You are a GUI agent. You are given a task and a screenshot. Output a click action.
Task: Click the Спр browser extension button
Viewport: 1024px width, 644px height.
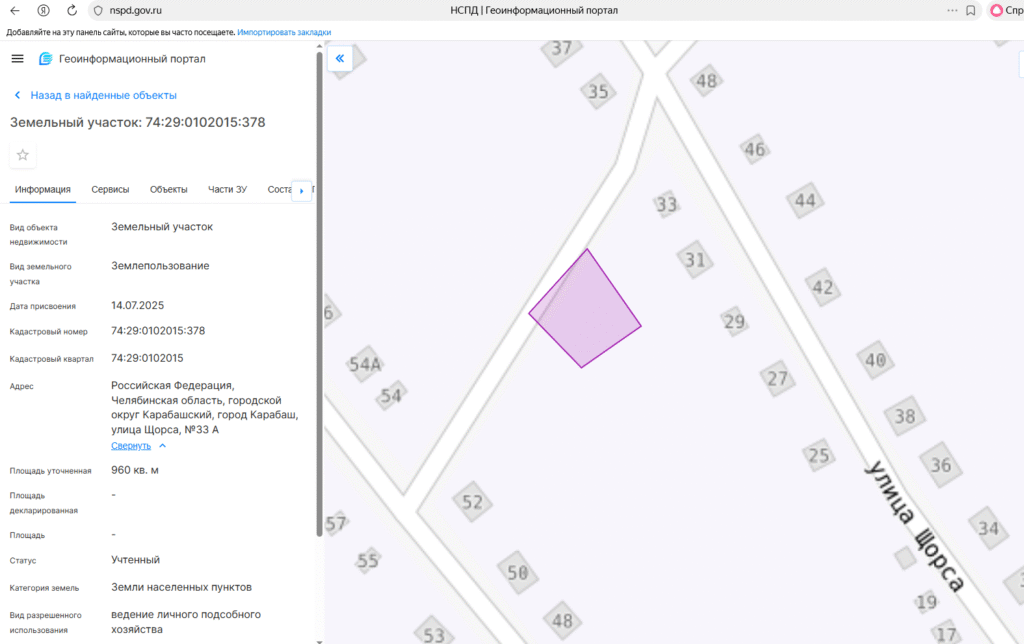point(1006,10)
